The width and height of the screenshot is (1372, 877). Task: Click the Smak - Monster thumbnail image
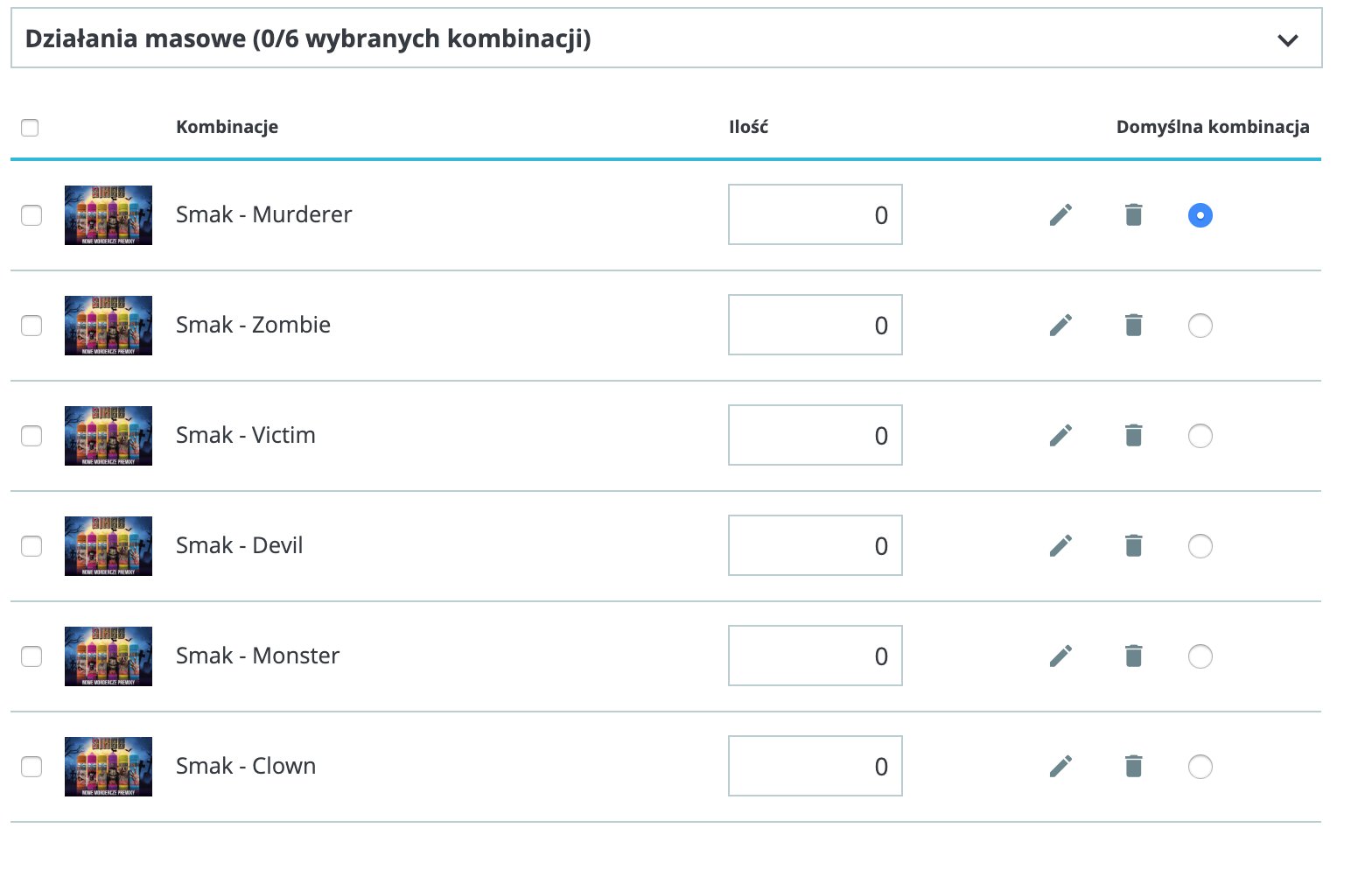pyautogui.click(x=108, y=656)
